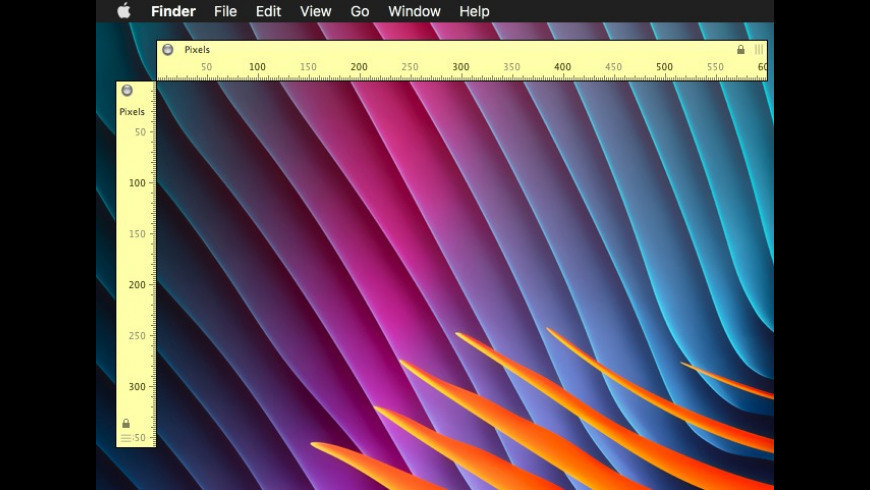This screenshot has width=870, height=490.
Task: Click the 300 mark on horizontal ruler
Action: tap(461, 67)
